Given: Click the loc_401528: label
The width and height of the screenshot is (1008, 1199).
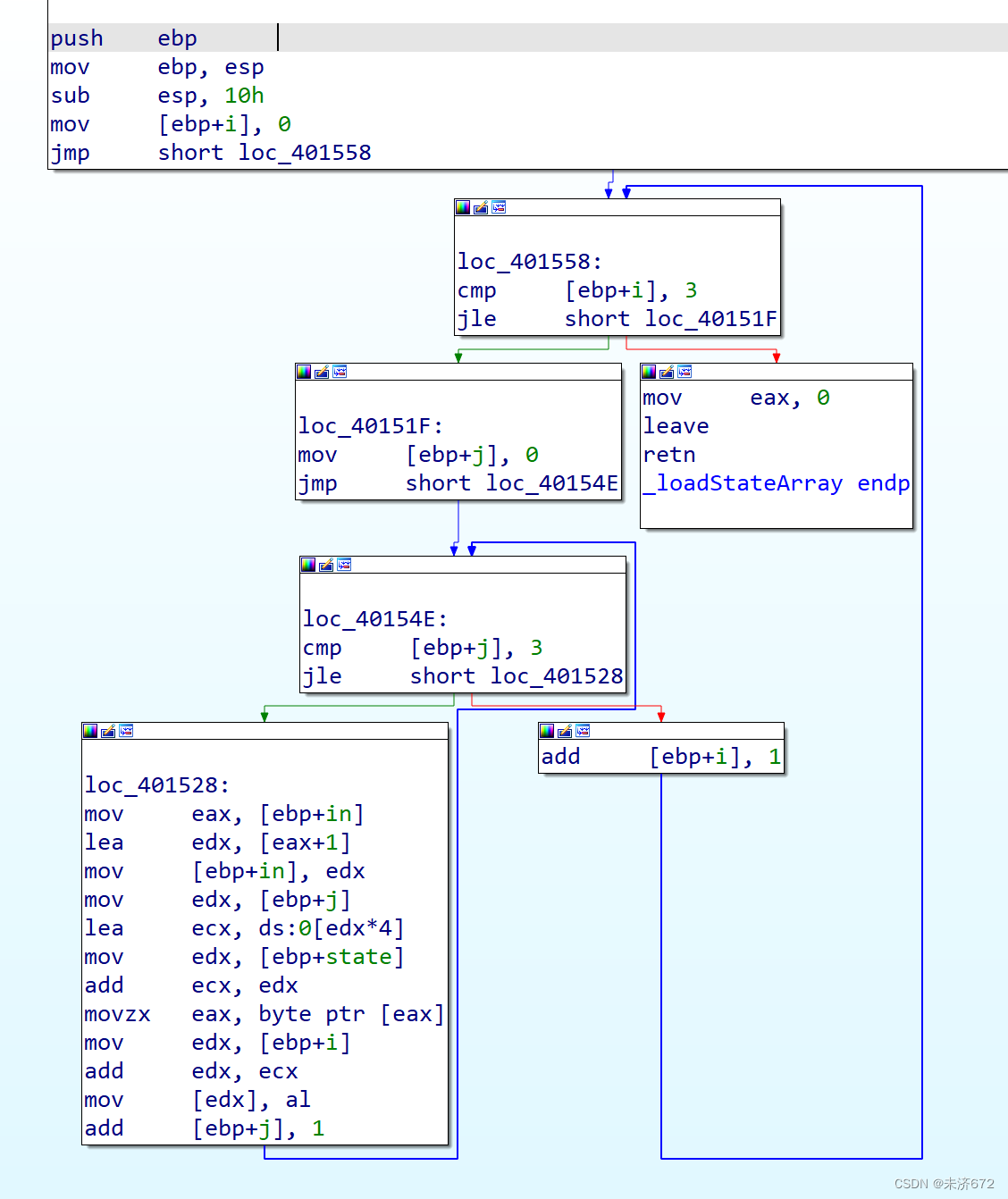Looking at the screenshot, I should (157, 785).
